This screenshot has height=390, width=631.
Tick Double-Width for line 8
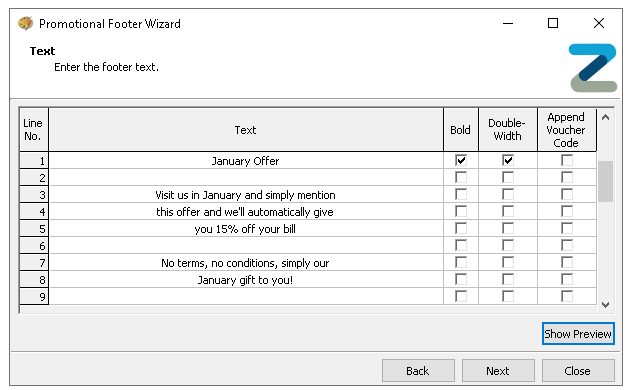(508, 279)
